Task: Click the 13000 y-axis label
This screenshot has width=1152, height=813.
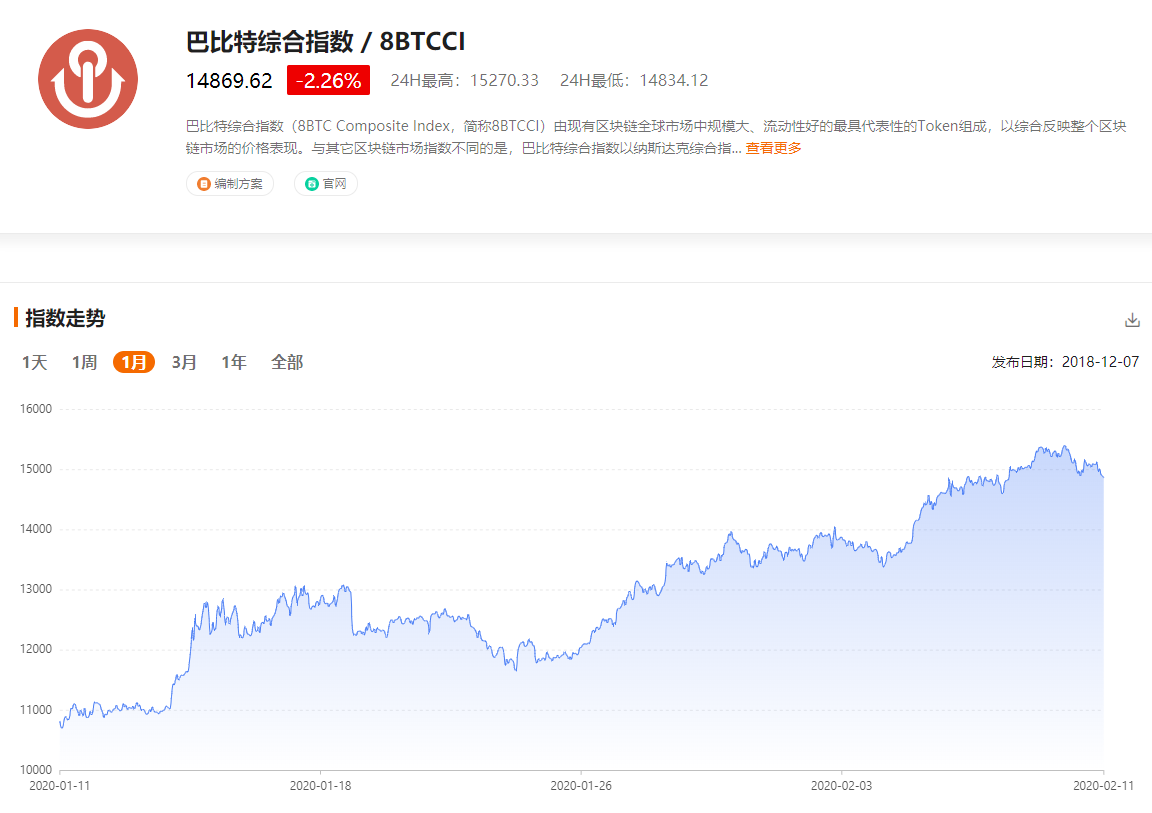Action: (x=36, y=590)
